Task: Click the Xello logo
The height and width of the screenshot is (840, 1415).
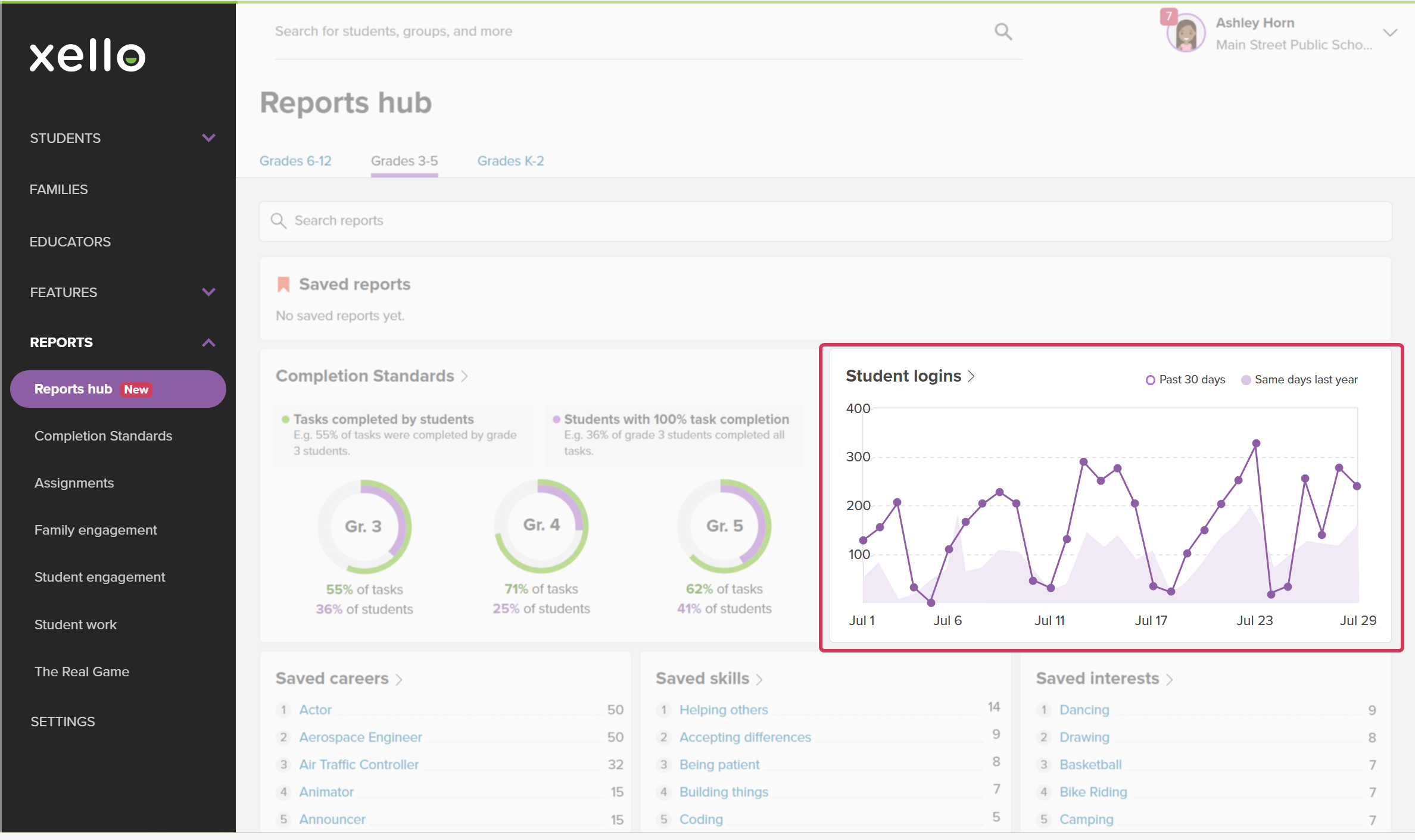Action: pos(88,55)
